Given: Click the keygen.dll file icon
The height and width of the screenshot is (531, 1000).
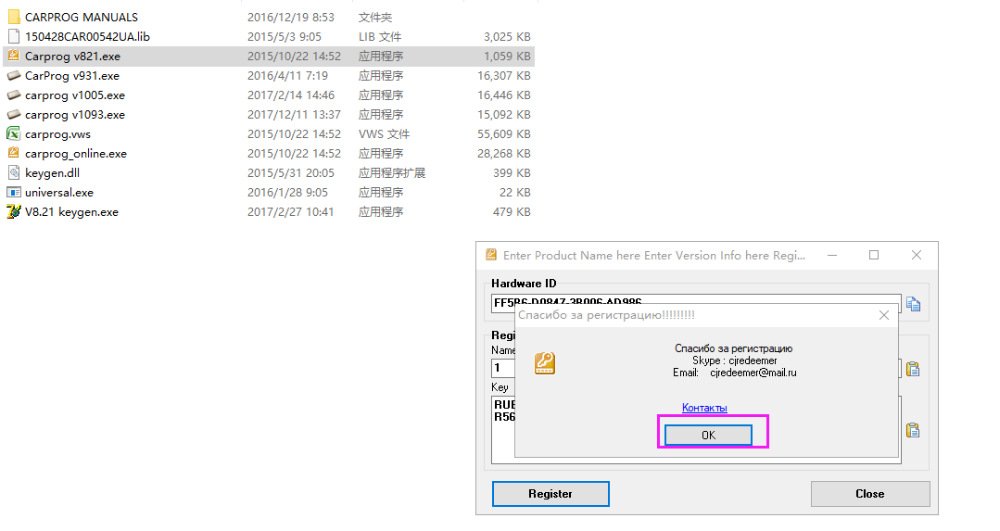Looking at the screenshot, I should coord(13,173).
